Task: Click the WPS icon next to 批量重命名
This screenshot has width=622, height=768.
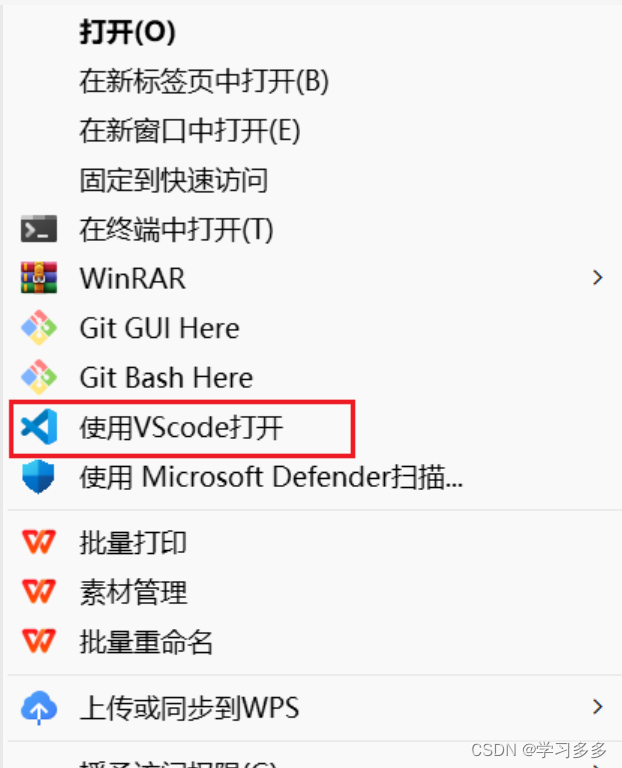Action: 39,641
